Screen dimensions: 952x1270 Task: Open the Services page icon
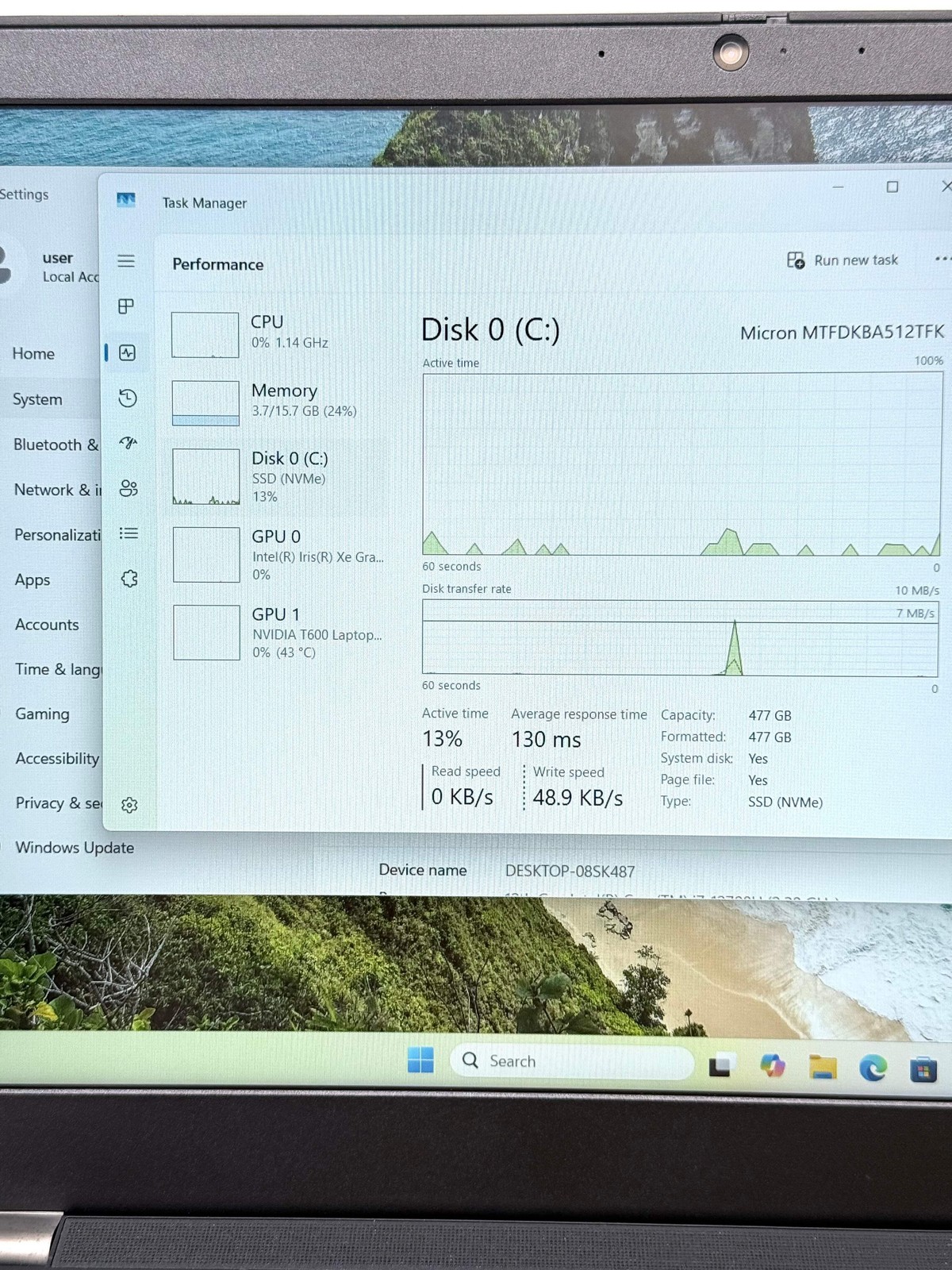point(129,579)
